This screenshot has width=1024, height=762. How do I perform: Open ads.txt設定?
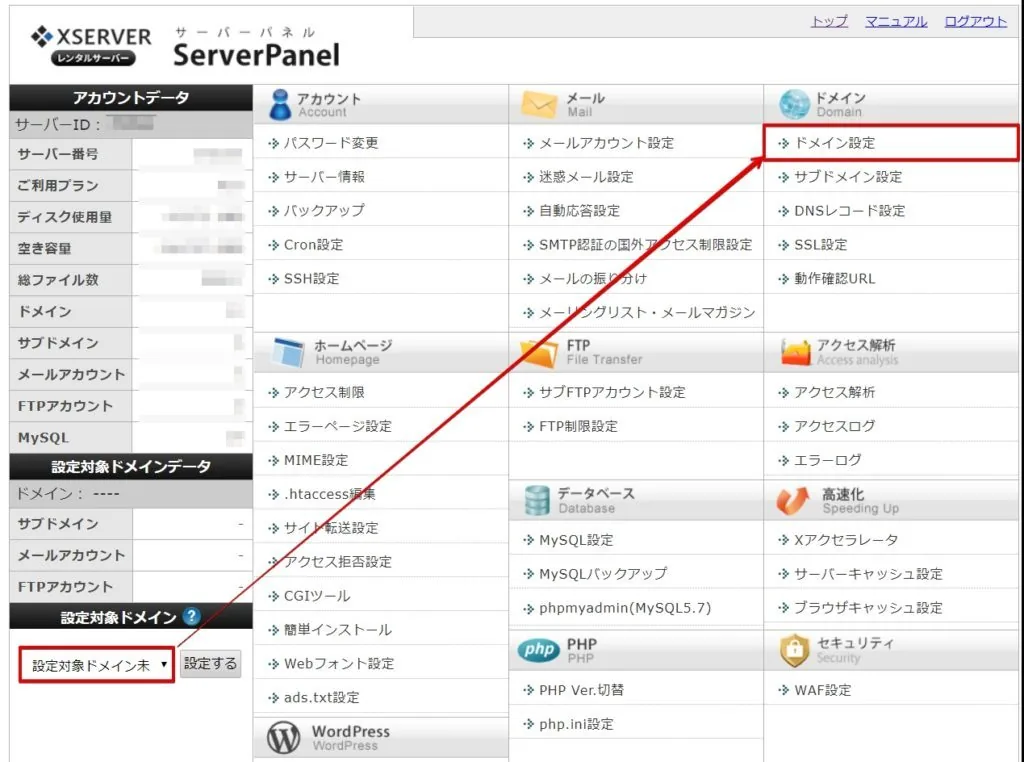321,698
